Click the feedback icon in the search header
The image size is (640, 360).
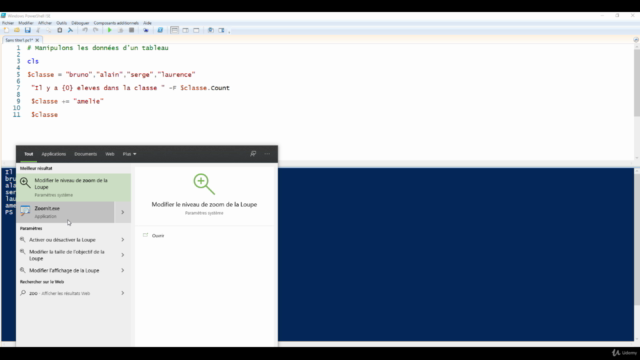pyautogui.click(x=253, y=153)
